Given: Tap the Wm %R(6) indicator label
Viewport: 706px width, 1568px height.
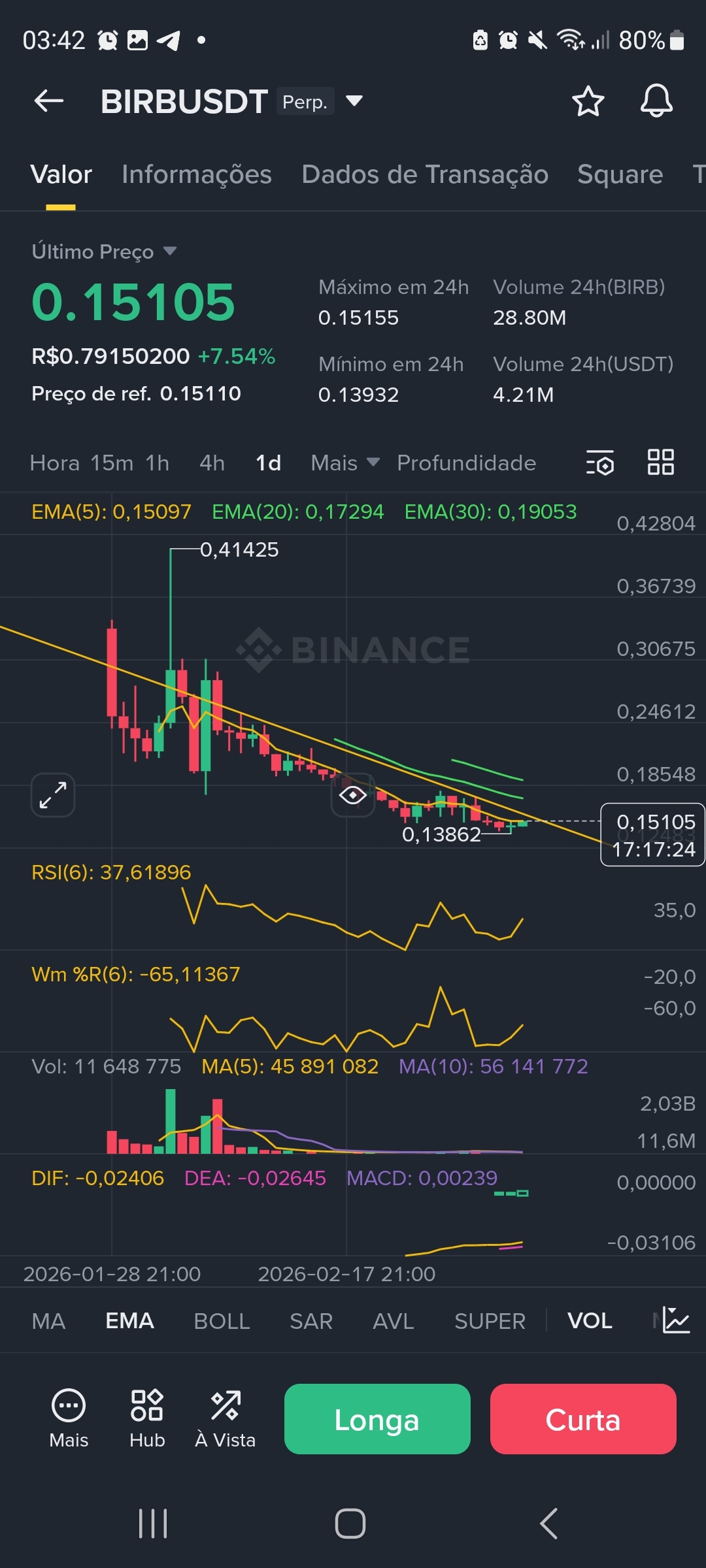Looking at the screenshot, I should pos(136,974).
